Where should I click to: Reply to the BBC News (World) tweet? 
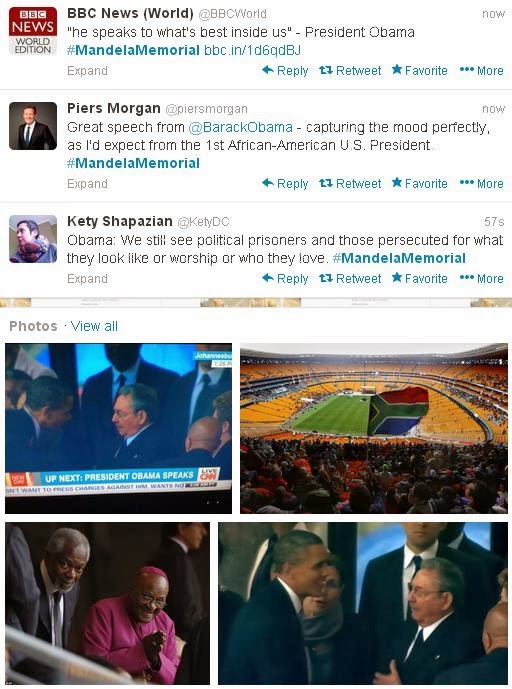[285, 70]
